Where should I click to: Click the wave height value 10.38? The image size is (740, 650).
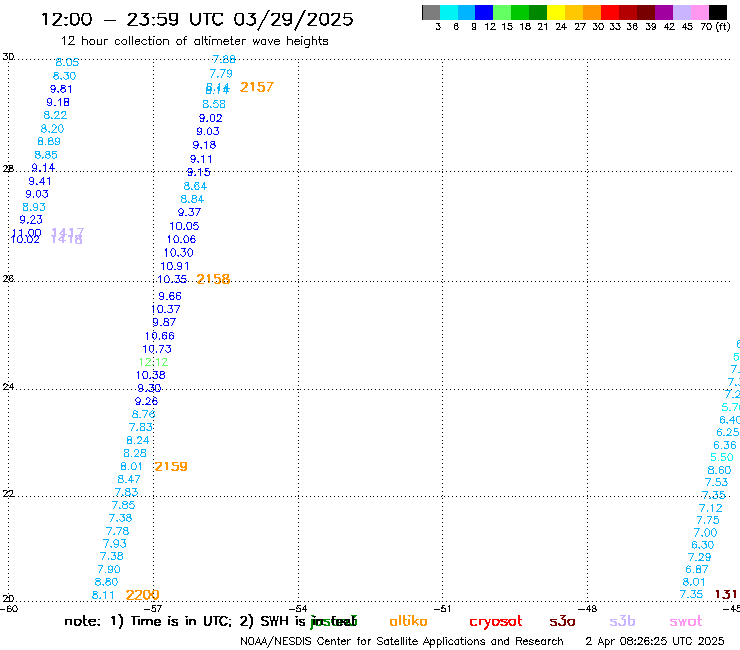[x=151, y=375]
